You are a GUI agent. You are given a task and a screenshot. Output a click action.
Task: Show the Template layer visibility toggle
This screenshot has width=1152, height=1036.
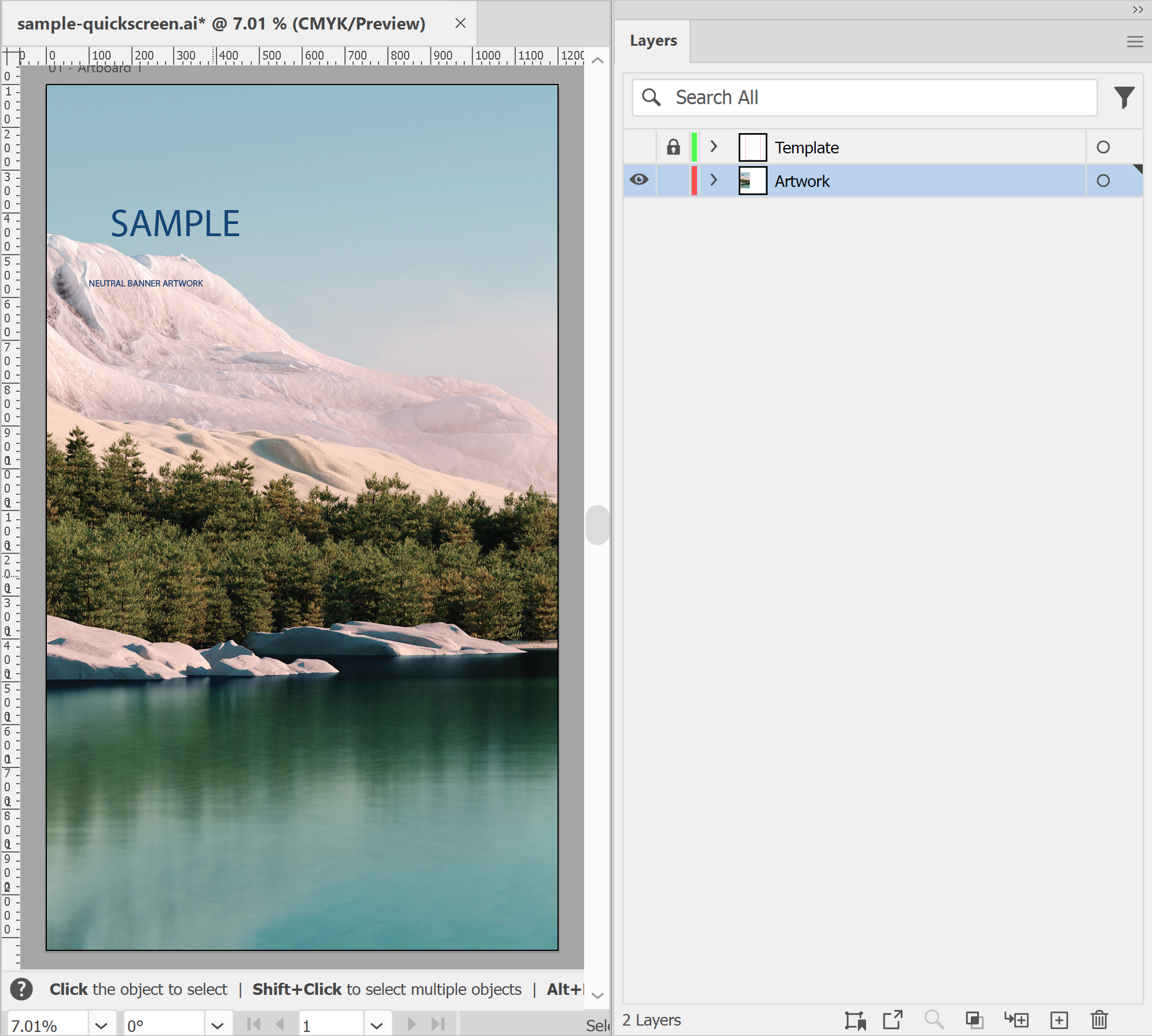coord(639,147)
